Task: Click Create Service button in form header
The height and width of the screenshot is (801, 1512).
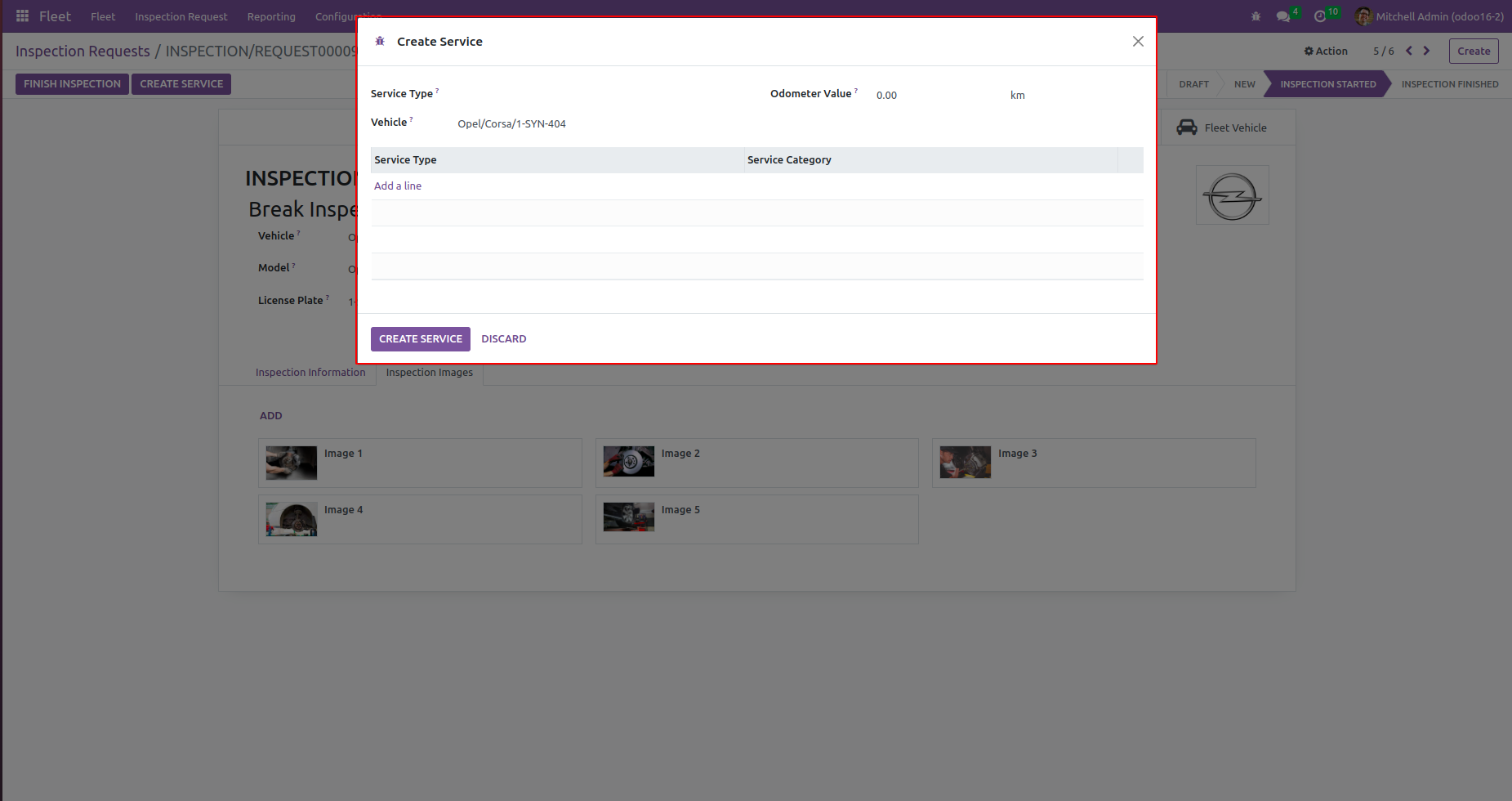Action: click(181, 83)
